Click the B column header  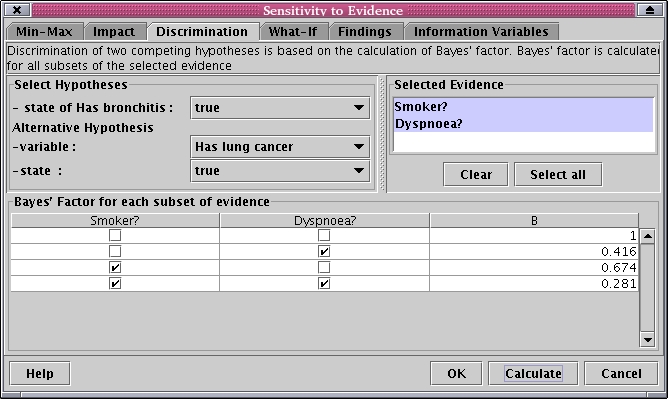coord(534,221)
